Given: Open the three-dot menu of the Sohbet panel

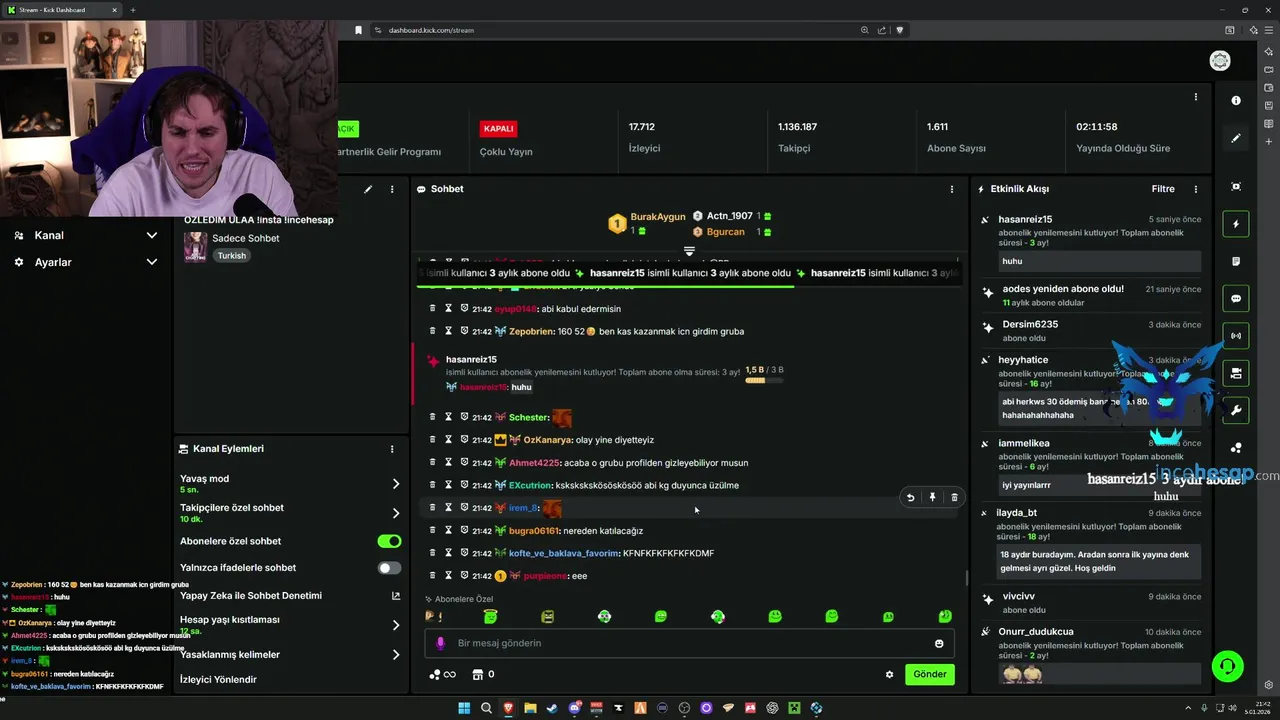Looking at the screenshot, I should pos(952,189).
